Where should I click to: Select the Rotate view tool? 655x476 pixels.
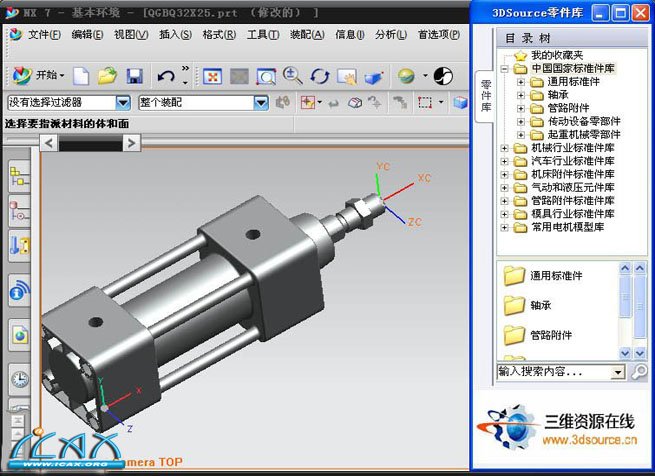point(320,76)
